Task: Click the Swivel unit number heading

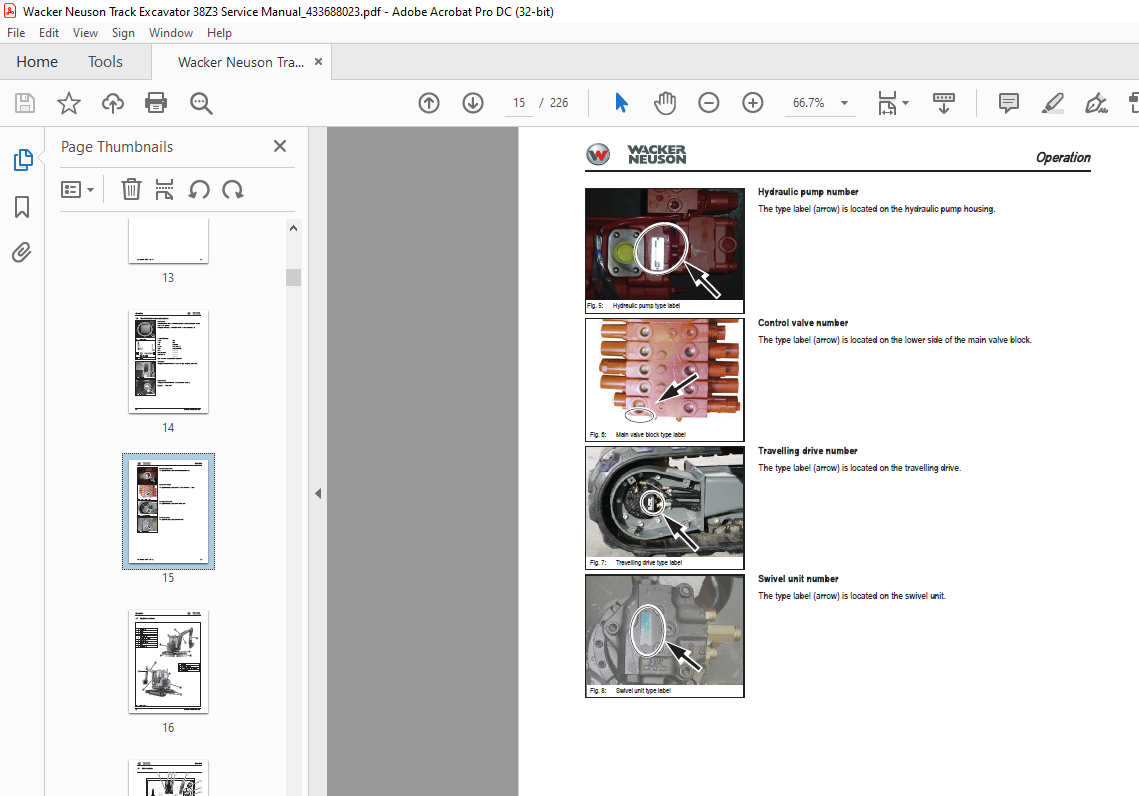Action: (798, 579)
